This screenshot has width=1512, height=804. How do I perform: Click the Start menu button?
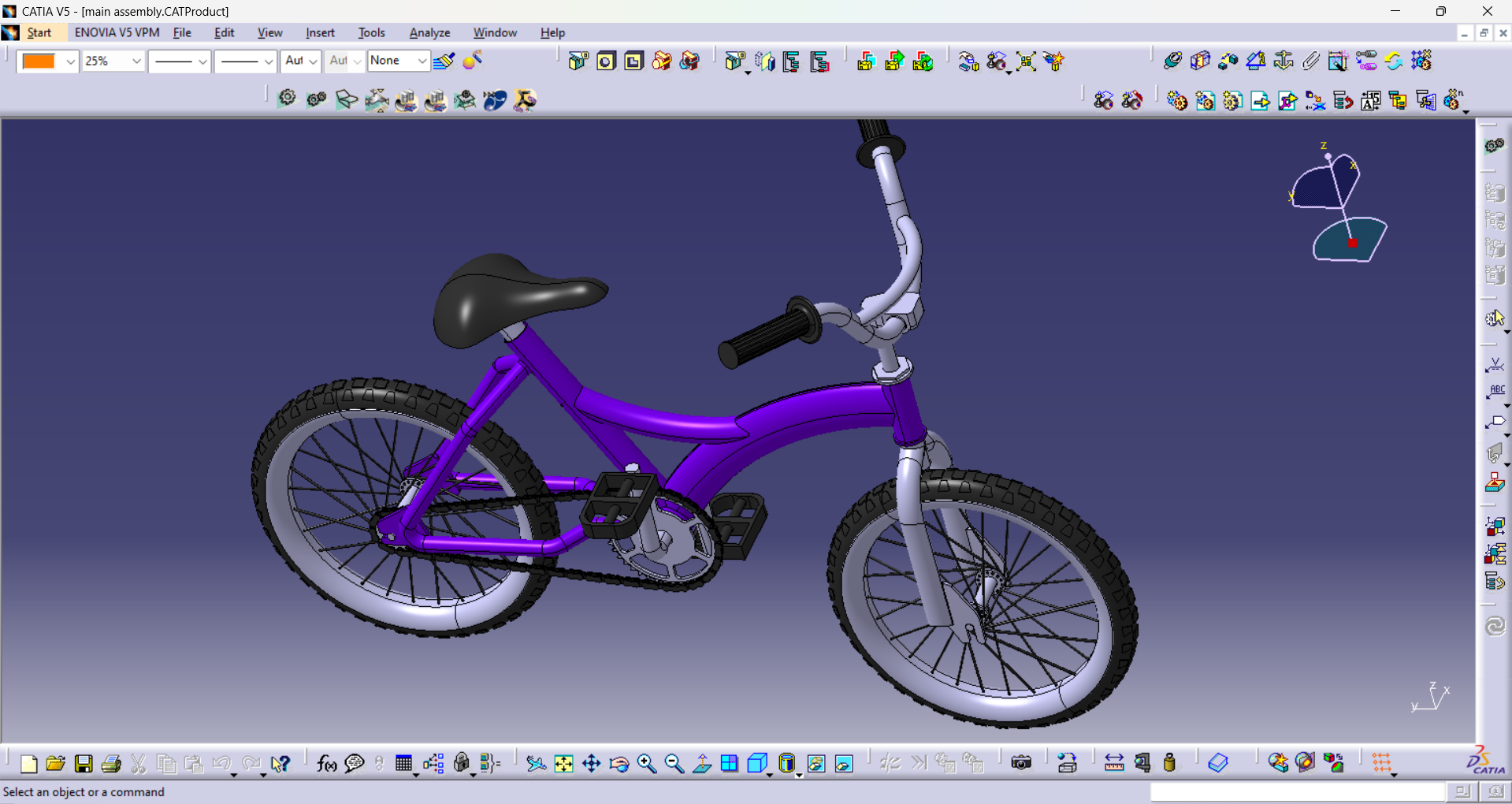tap(39, 32)
